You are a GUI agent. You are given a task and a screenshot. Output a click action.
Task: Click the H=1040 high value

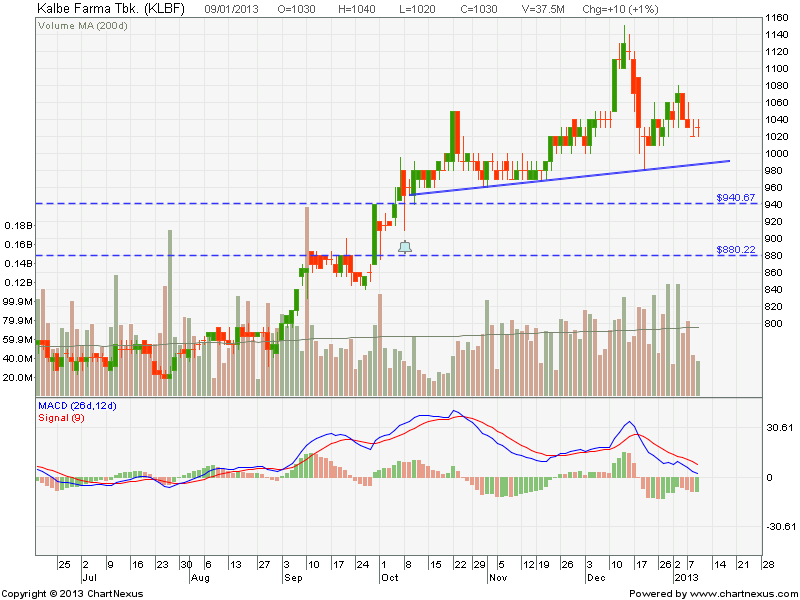357,9
